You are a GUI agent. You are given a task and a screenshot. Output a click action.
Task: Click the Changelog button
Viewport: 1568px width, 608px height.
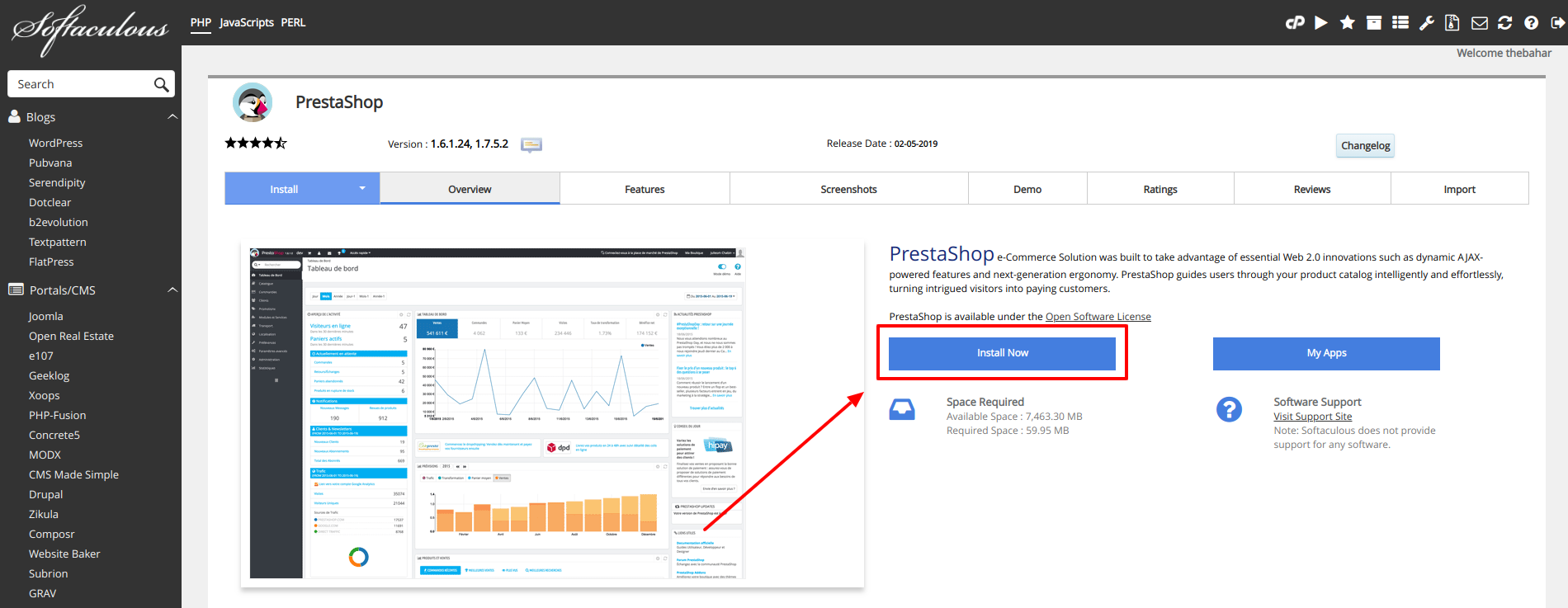coord(1365,145)
